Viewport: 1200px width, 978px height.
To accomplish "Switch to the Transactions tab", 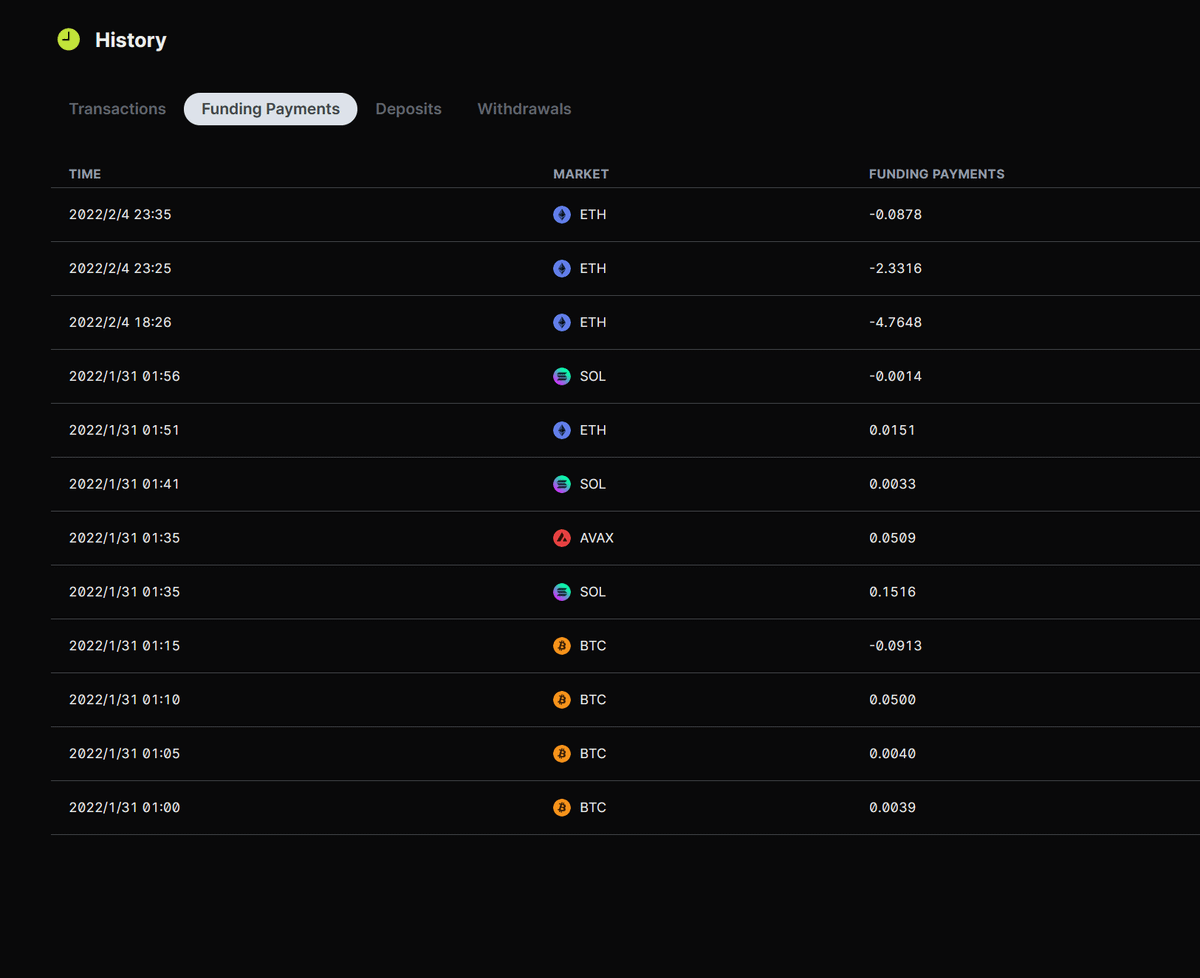I will pos(117,109).
